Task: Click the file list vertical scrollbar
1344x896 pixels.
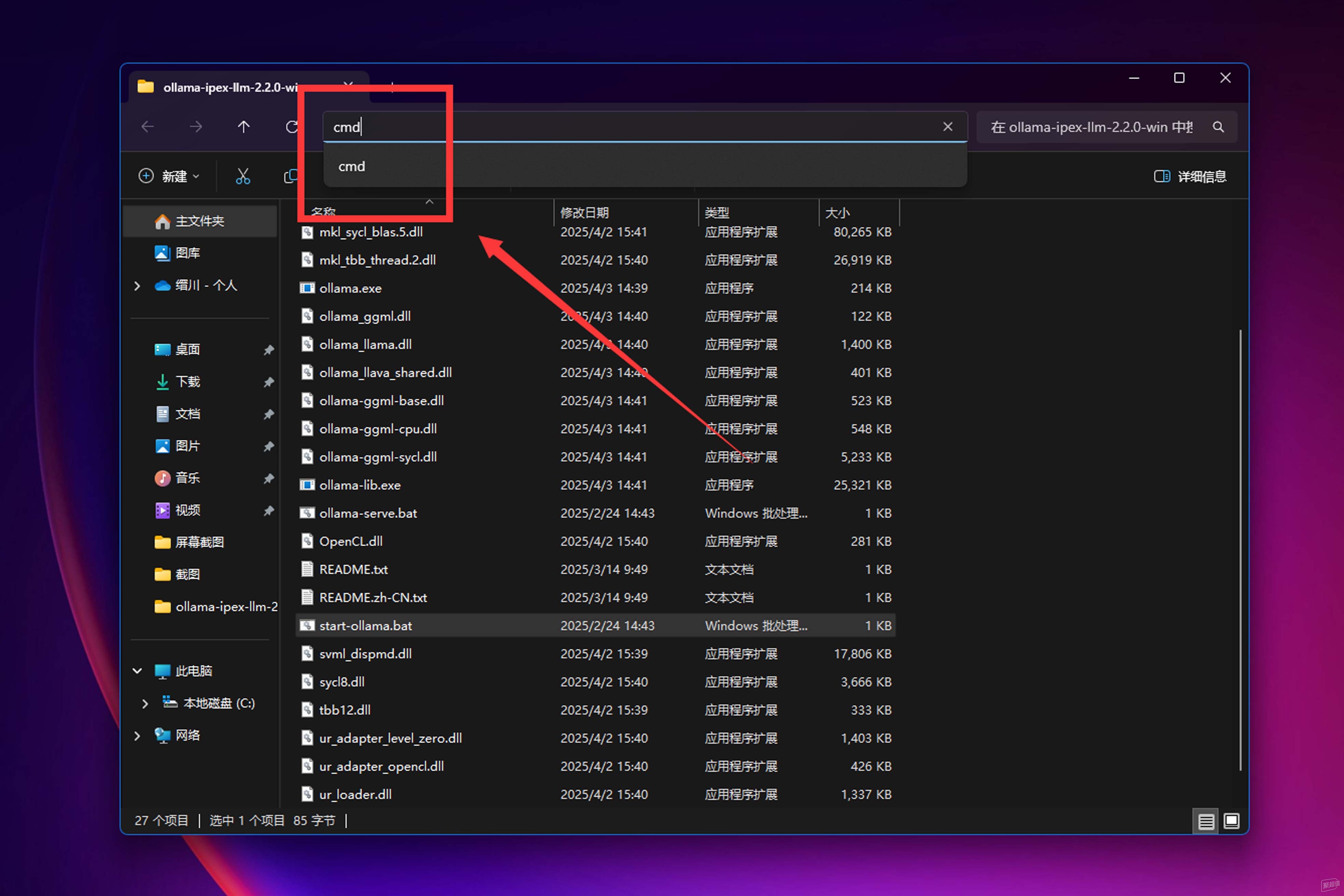Action: (x=1240, y=550)
